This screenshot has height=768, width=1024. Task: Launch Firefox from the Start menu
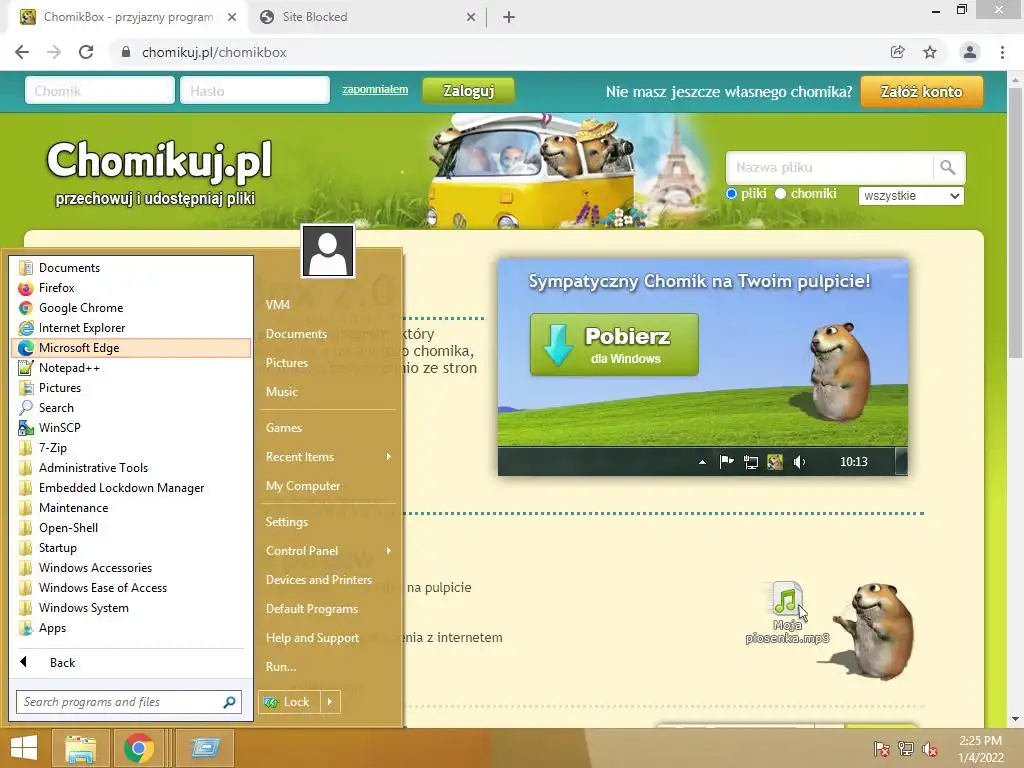(131, 288)
